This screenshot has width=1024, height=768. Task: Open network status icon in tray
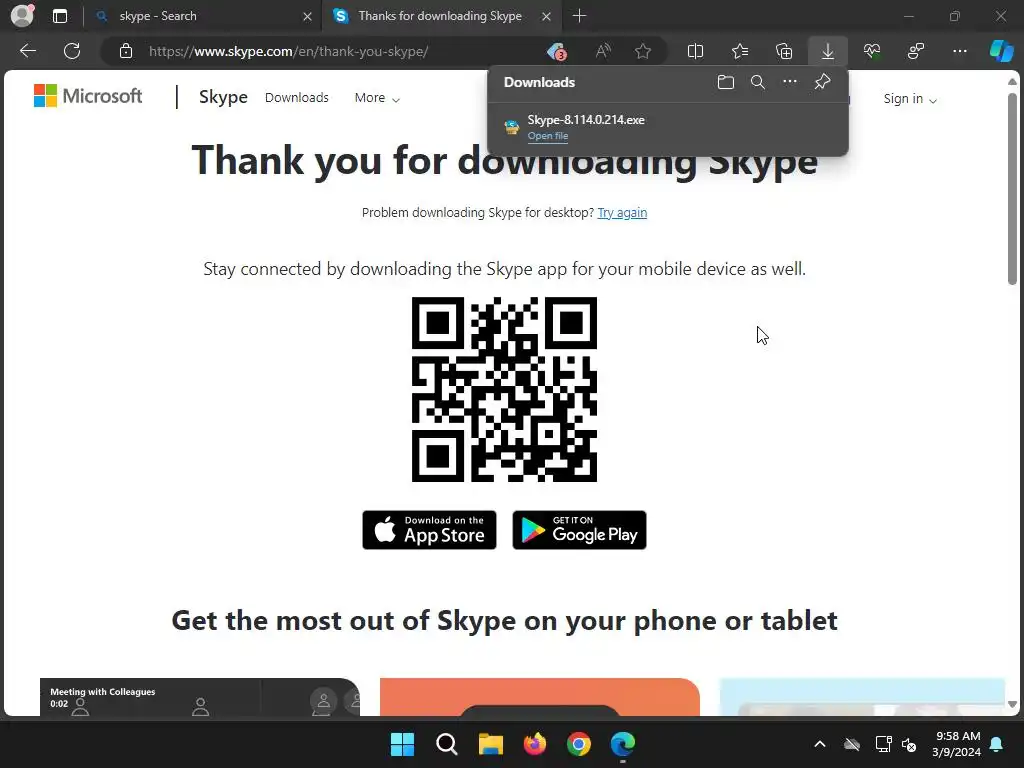pos(883,744)
